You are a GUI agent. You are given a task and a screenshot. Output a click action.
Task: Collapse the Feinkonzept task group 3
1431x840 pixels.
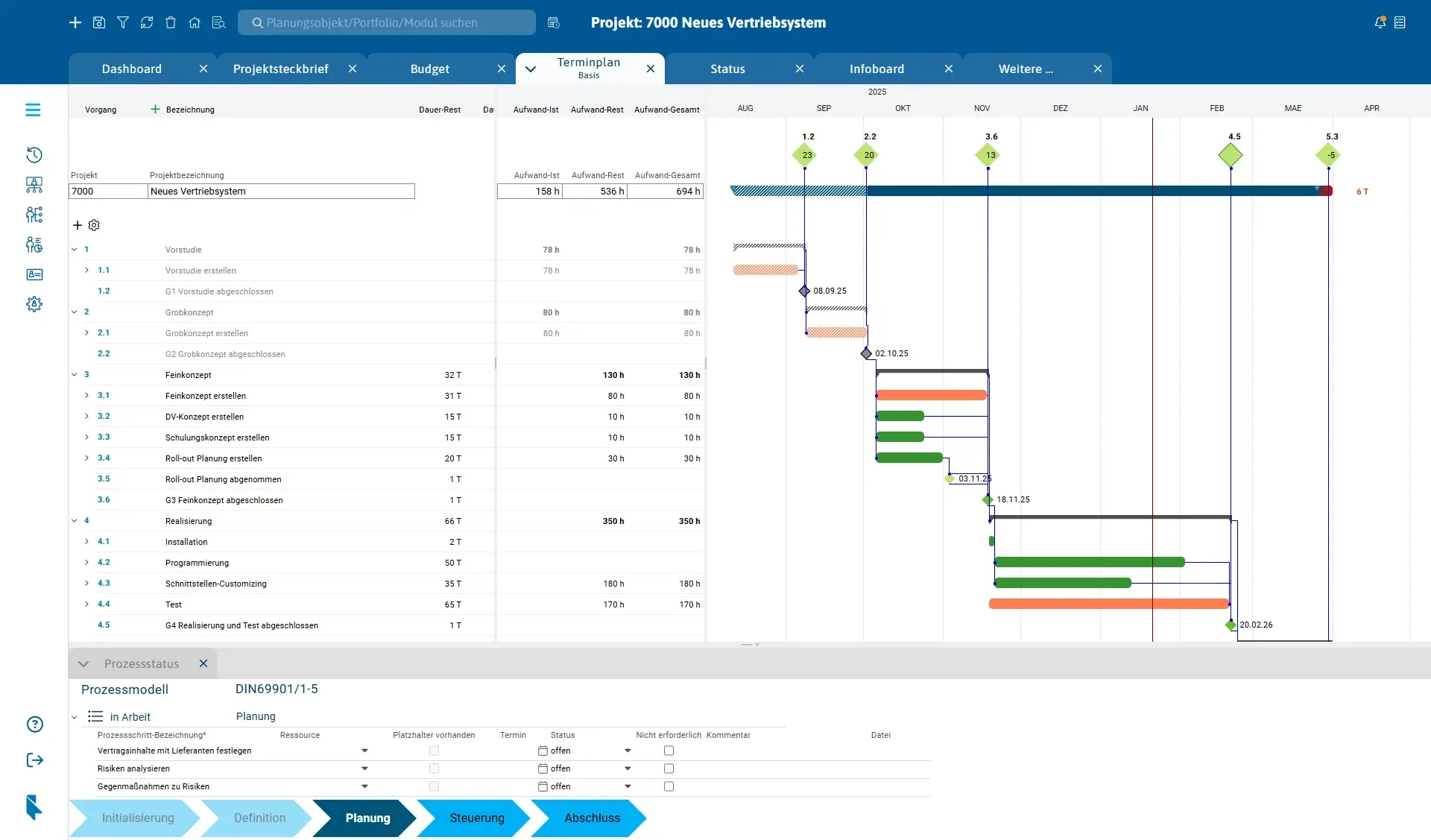point(75,375)
